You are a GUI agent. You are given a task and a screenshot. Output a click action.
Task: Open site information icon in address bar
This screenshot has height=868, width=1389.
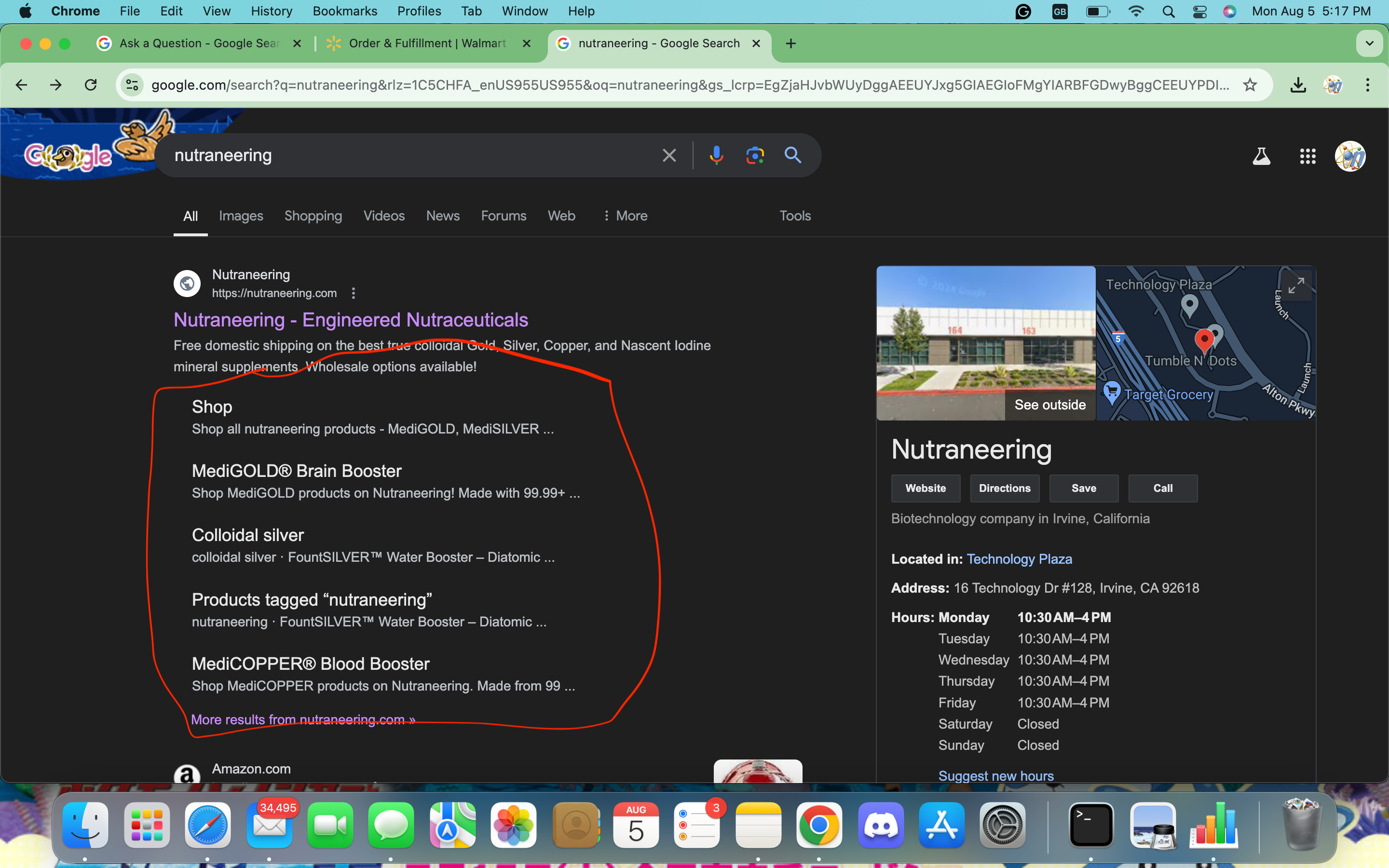[x=132, y=85]
